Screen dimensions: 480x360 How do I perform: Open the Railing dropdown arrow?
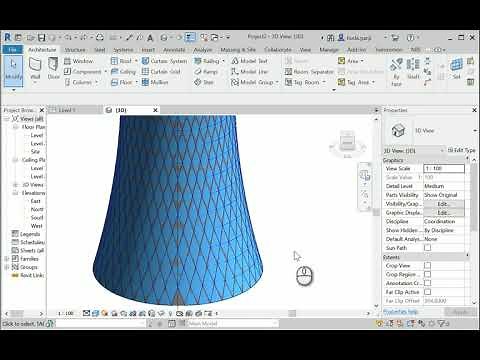223,61
